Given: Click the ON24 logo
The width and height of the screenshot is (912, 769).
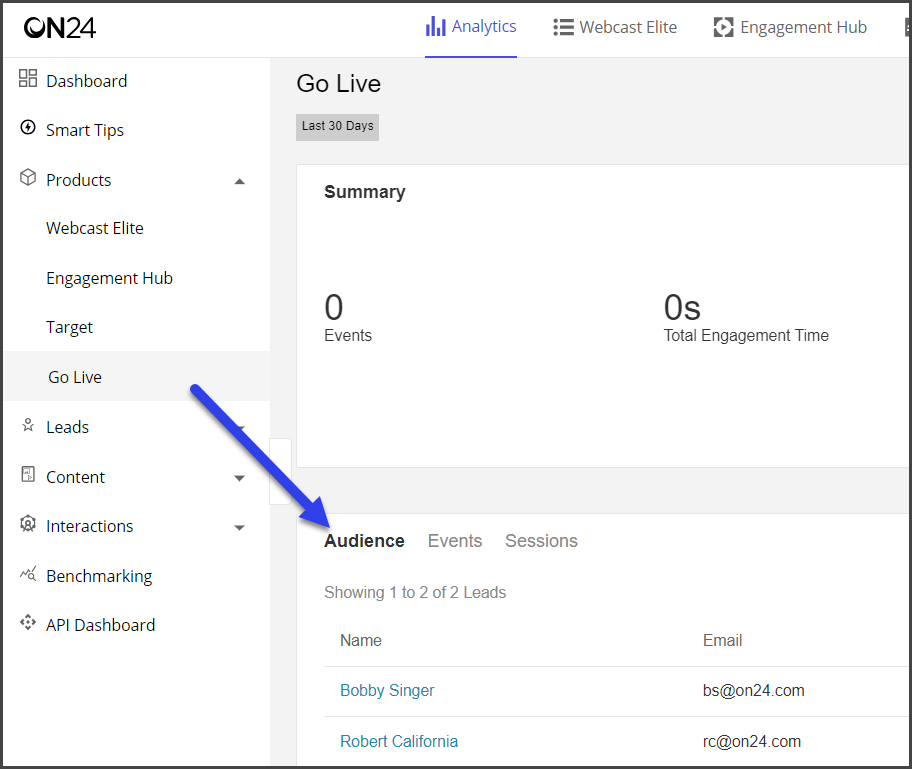Looking at the screenshot, I should (60, 27).
